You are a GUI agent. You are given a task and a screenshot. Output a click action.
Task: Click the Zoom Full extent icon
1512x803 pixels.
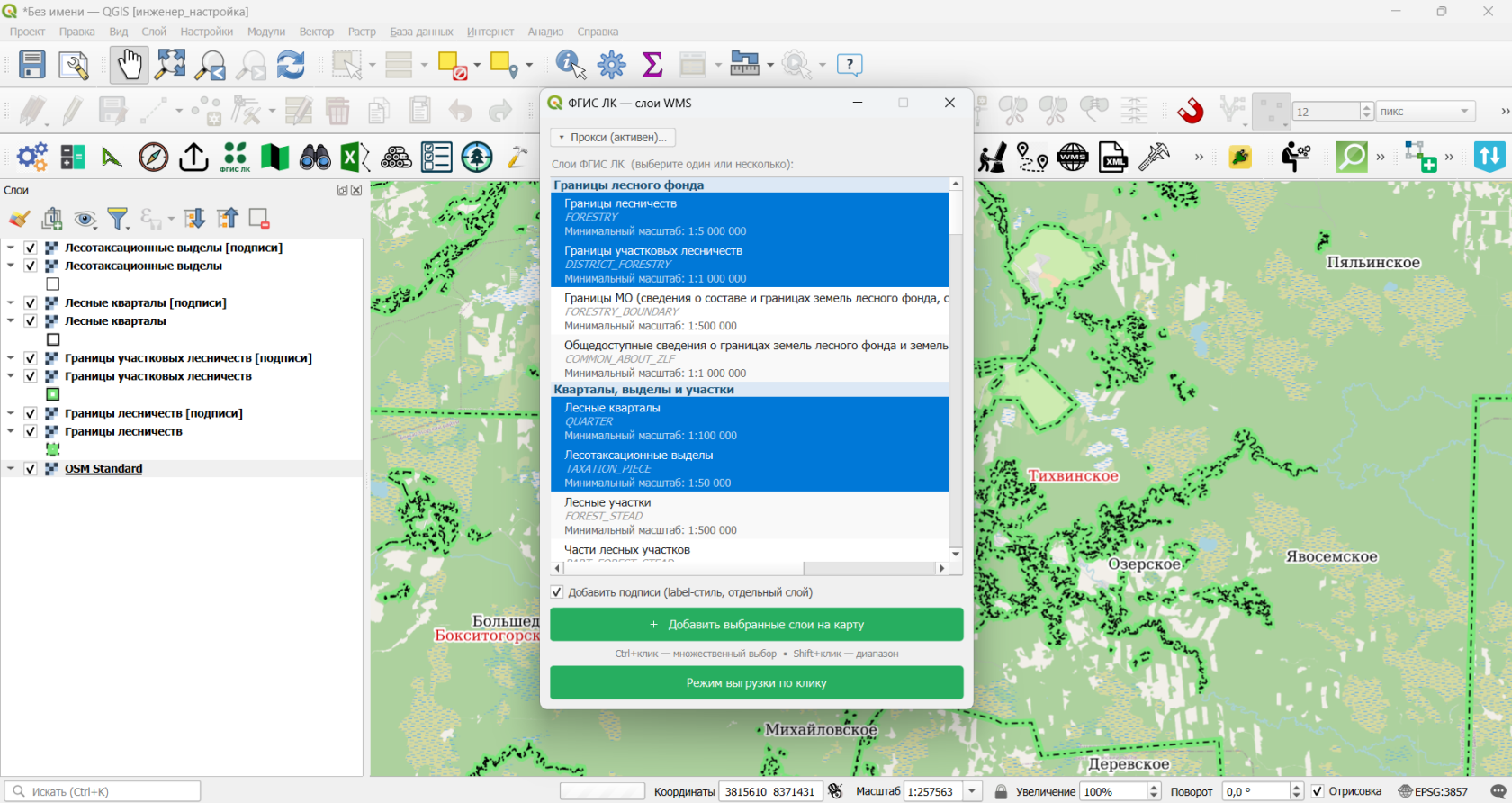coord(170,65)
